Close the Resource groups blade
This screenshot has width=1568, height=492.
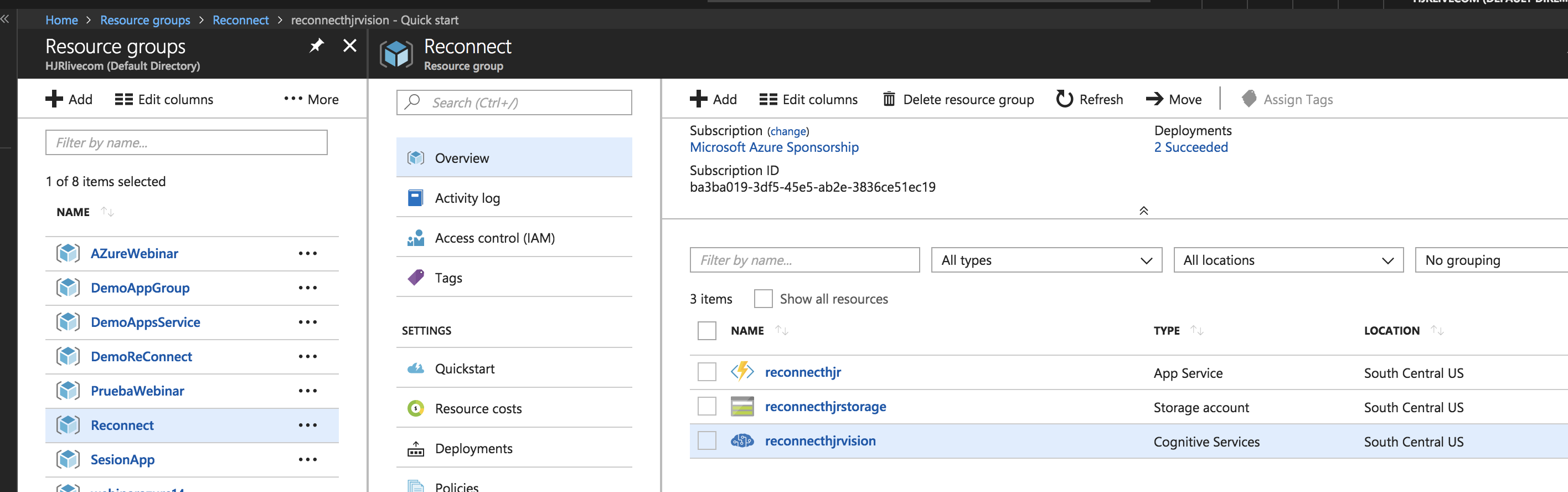pos(350,45)
